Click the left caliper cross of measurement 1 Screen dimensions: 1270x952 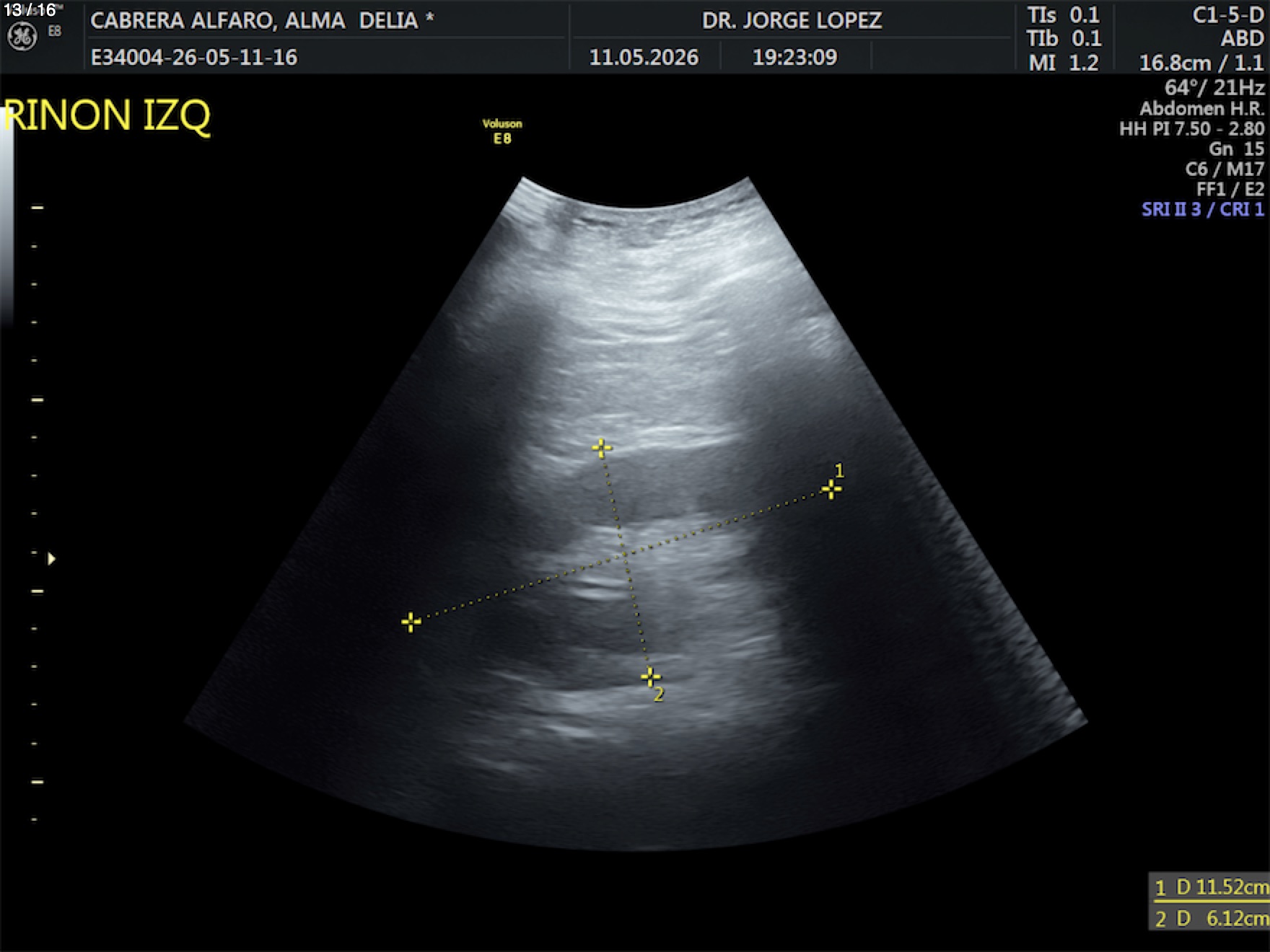(411, 622)
